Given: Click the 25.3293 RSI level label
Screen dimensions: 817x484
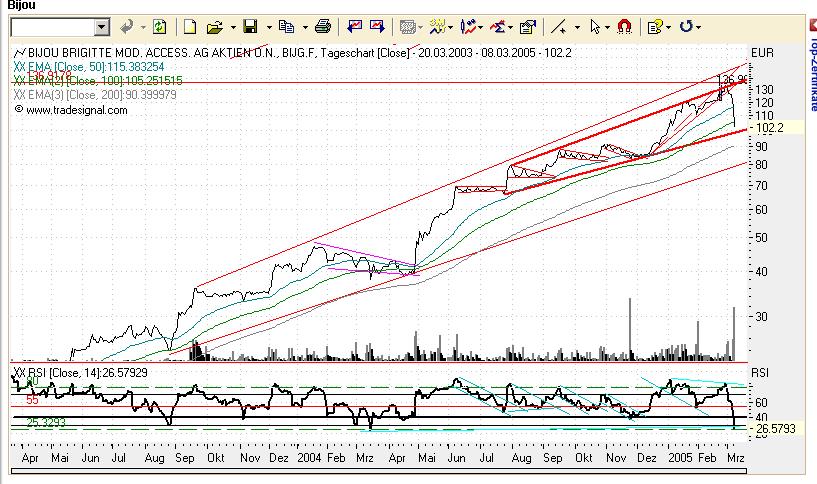Looking at the screenshot, I should (x=46, y=423).
